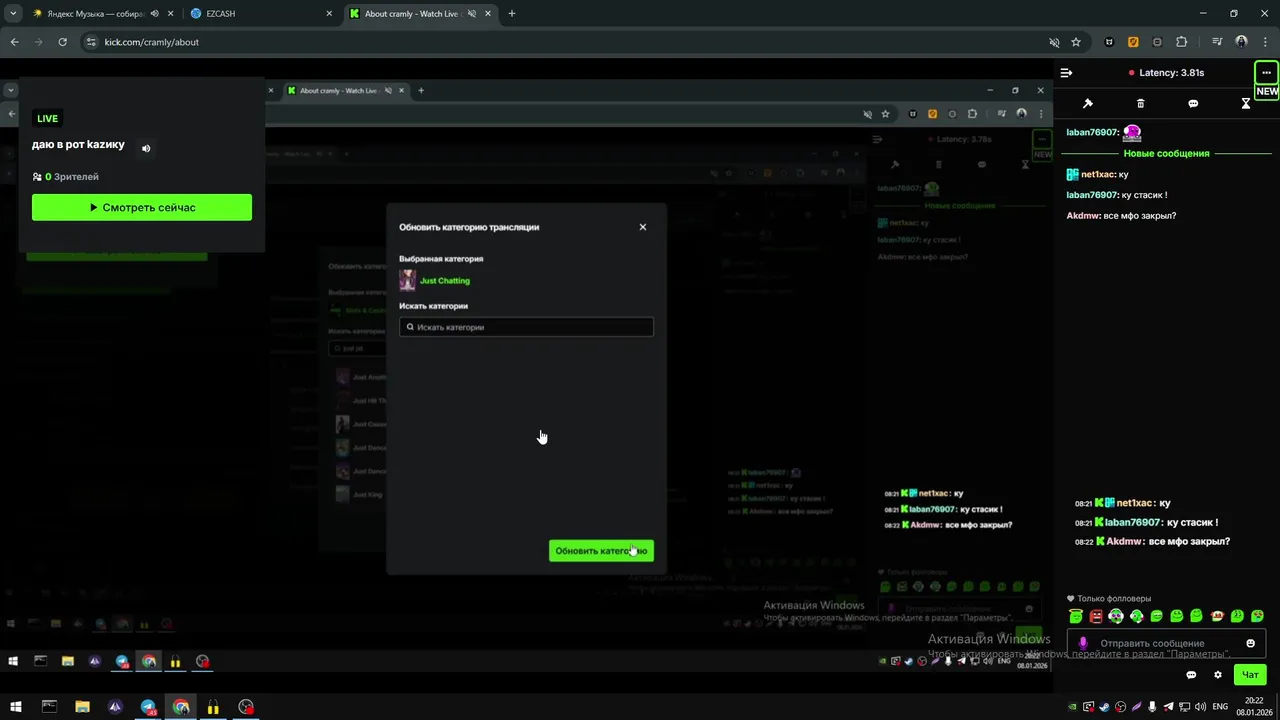This screenshot has height=720, width=1280.
Task: Click the kick.com/cramly/about address bar
Action: click(x=151, y=42)
